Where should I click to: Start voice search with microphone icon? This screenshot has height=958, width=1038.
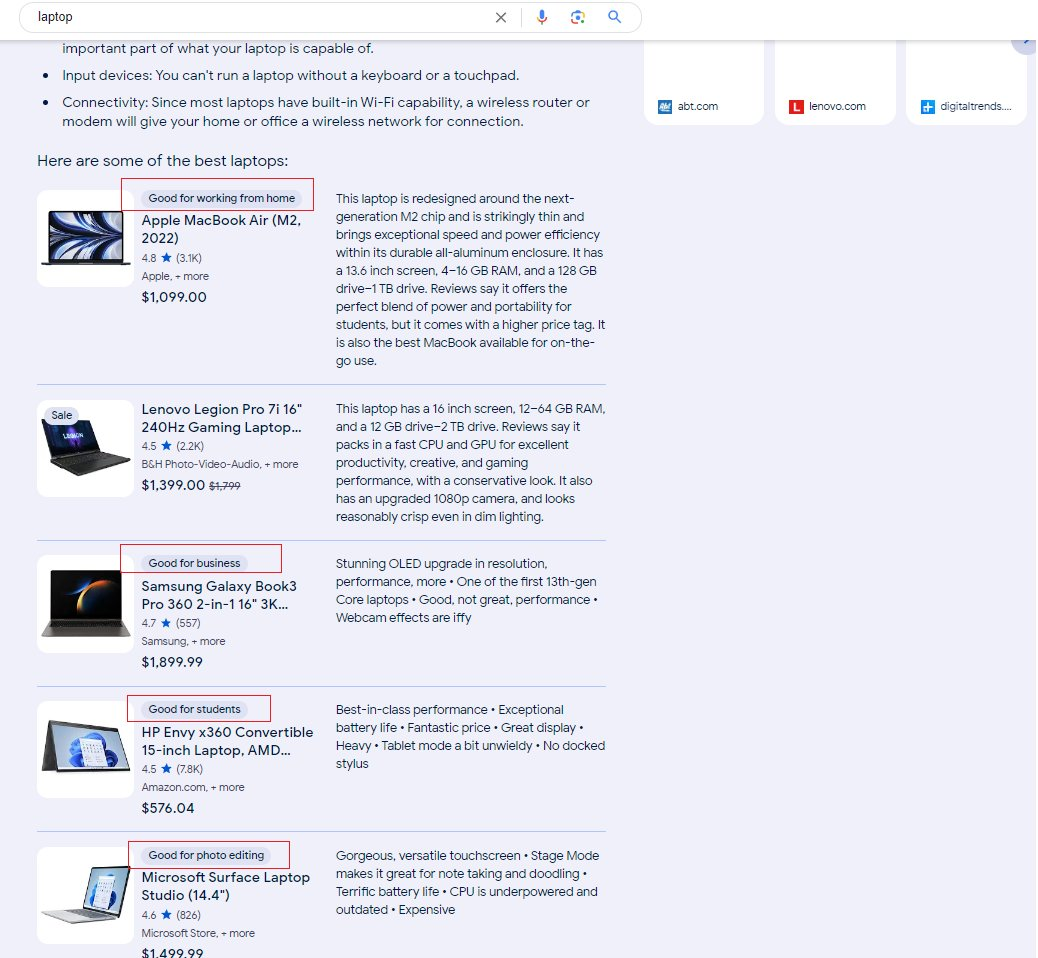[x=542, y=17]
